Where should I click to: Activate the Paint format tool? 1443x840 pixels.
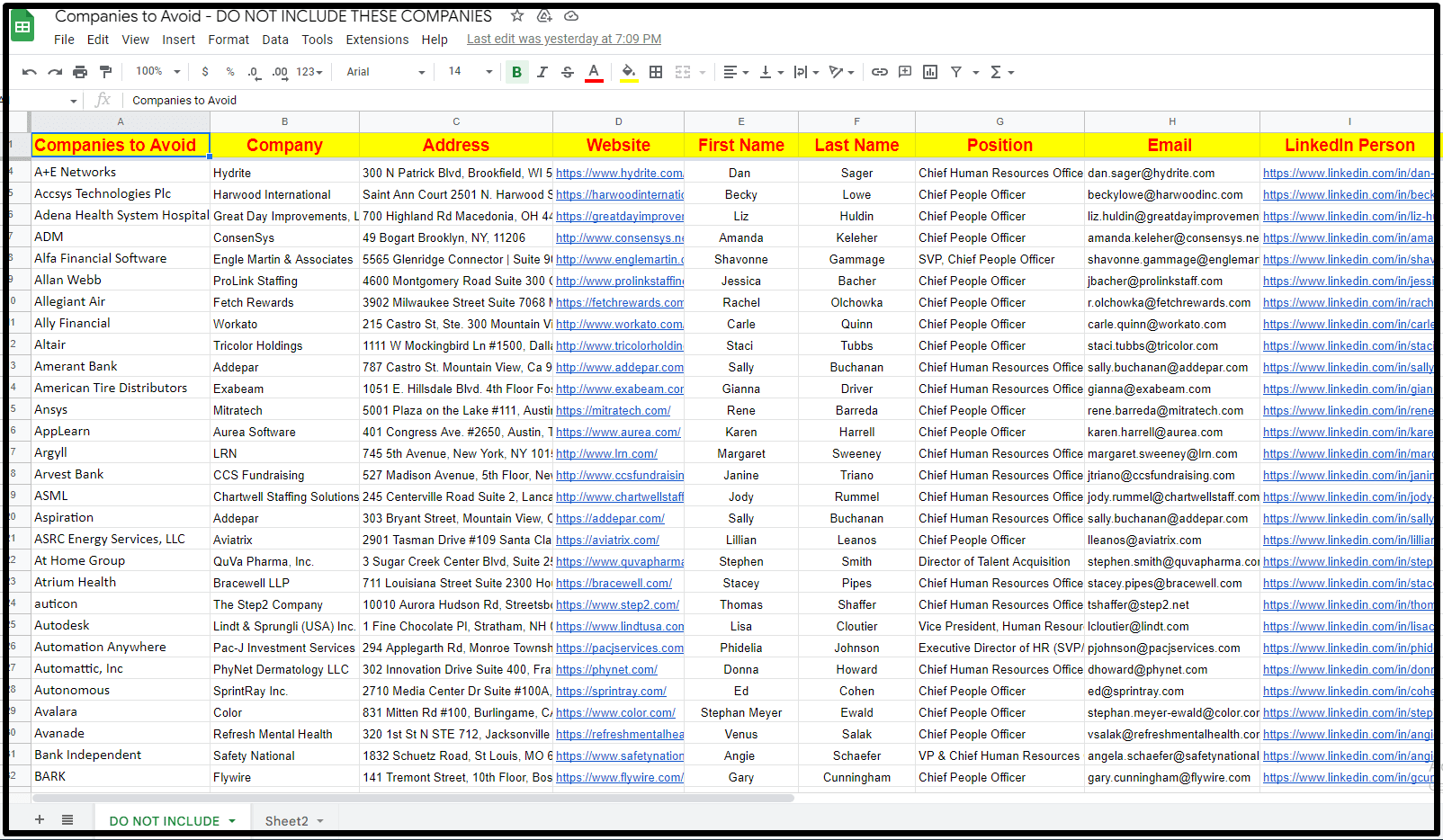tap(105, 72)
